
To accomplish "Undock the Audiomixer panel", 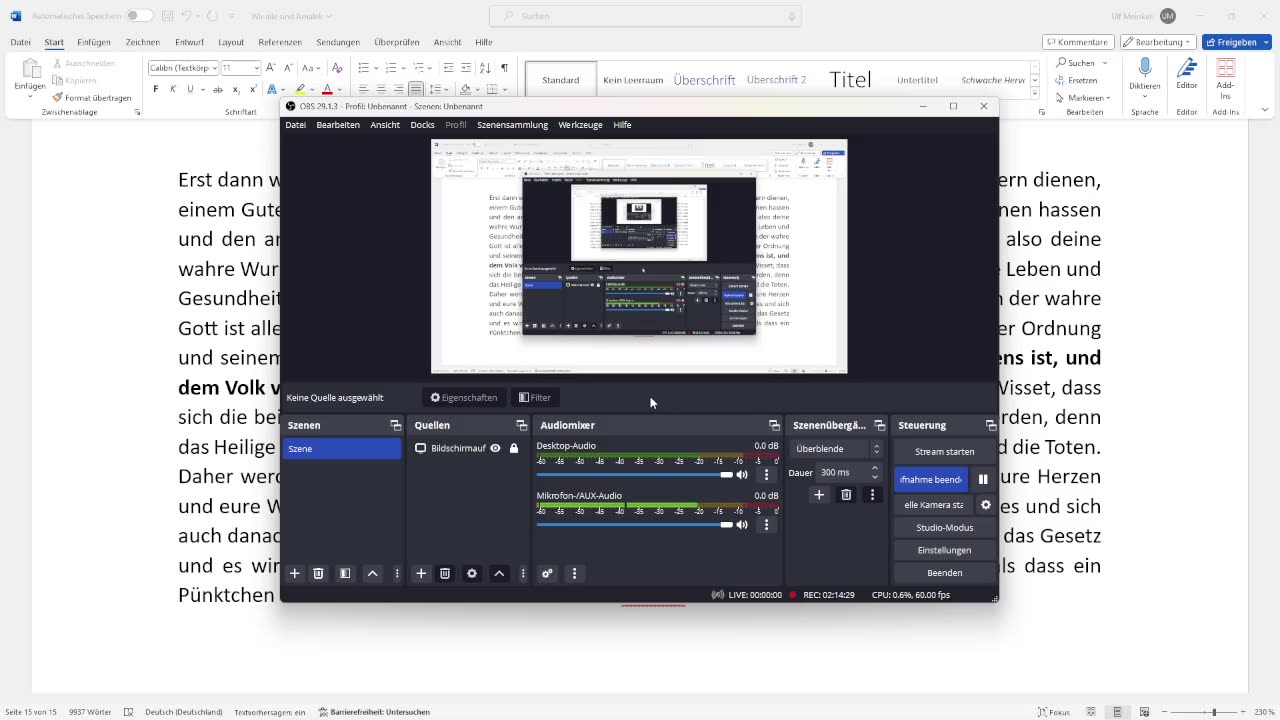I will click(774, 425).
